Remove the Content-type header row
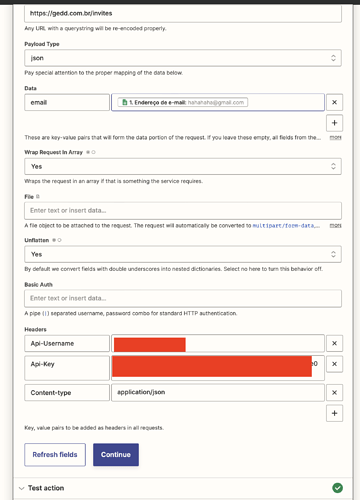This screenshot has width=360, height=500. click(x=334, y=393)
